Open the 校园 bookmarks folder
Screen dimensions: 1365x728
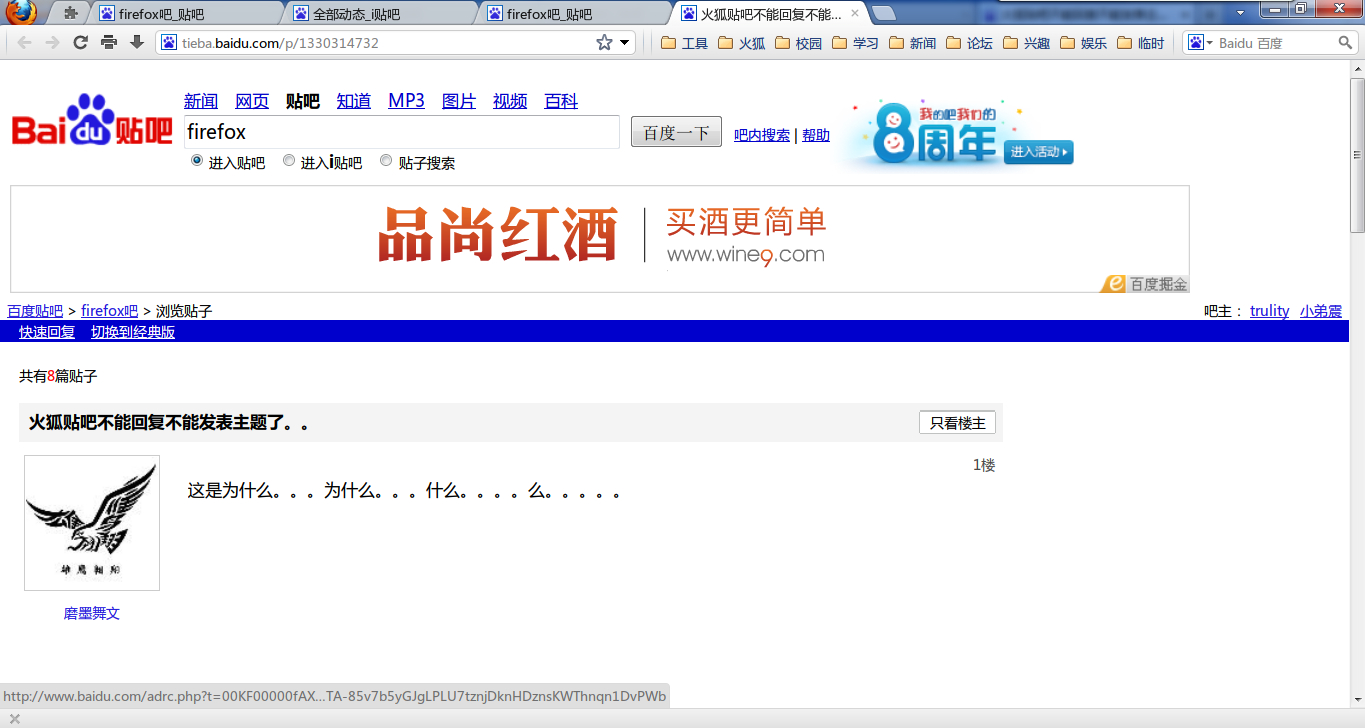799,43
